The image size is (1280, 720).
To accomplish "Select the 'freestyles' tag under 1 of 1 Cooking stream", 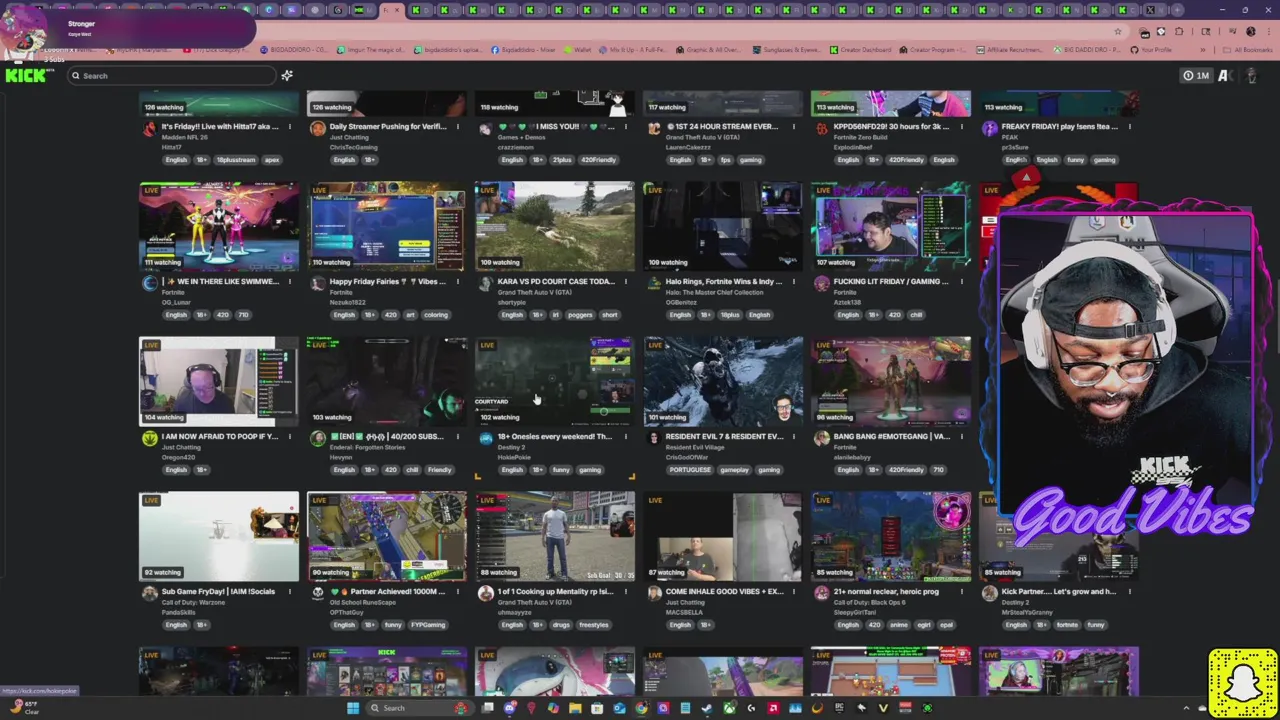I will tap(593, 625).
